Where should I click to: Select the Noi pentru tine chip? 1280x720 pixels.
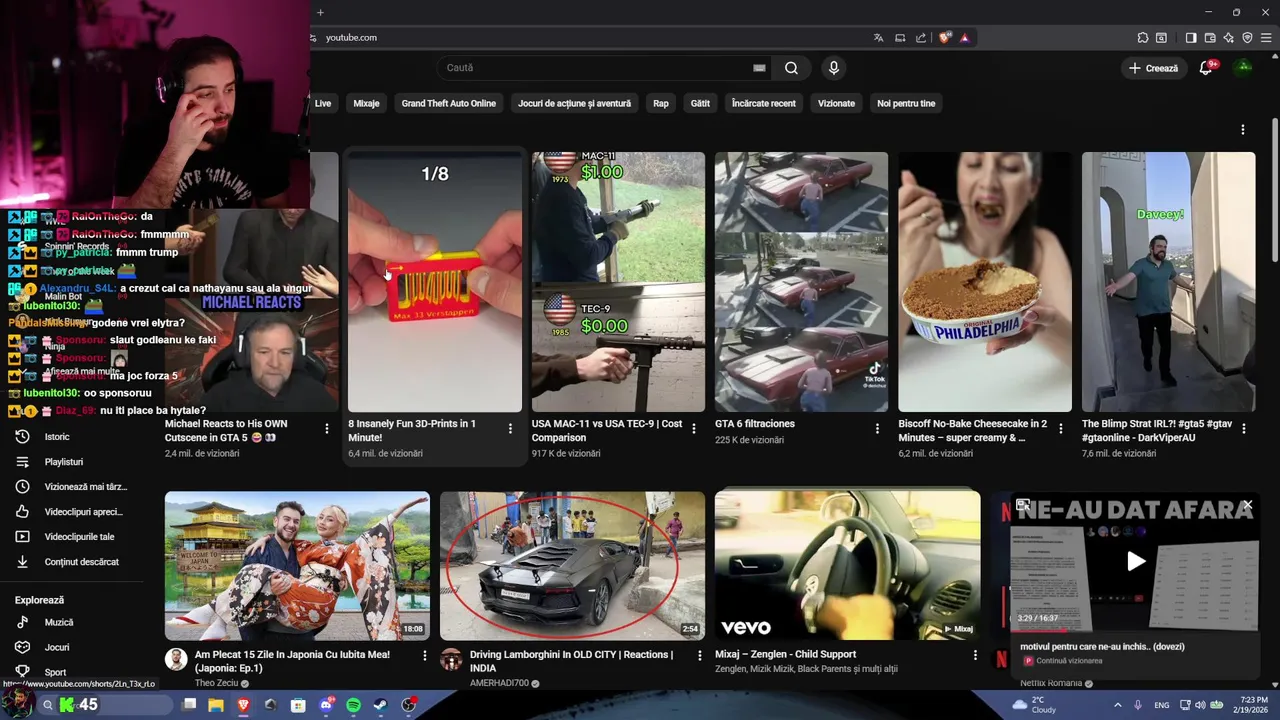click(906, 103)
